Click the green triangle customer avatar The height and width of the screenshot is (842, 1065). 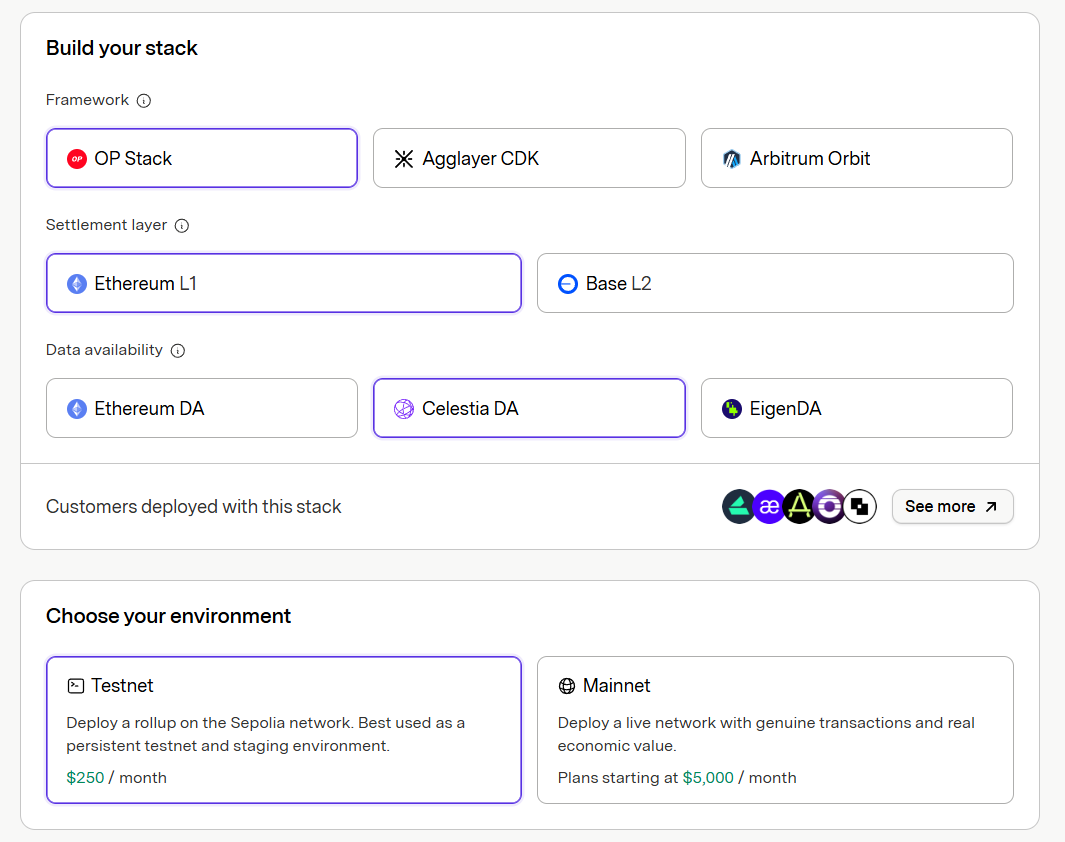[739, 506]
